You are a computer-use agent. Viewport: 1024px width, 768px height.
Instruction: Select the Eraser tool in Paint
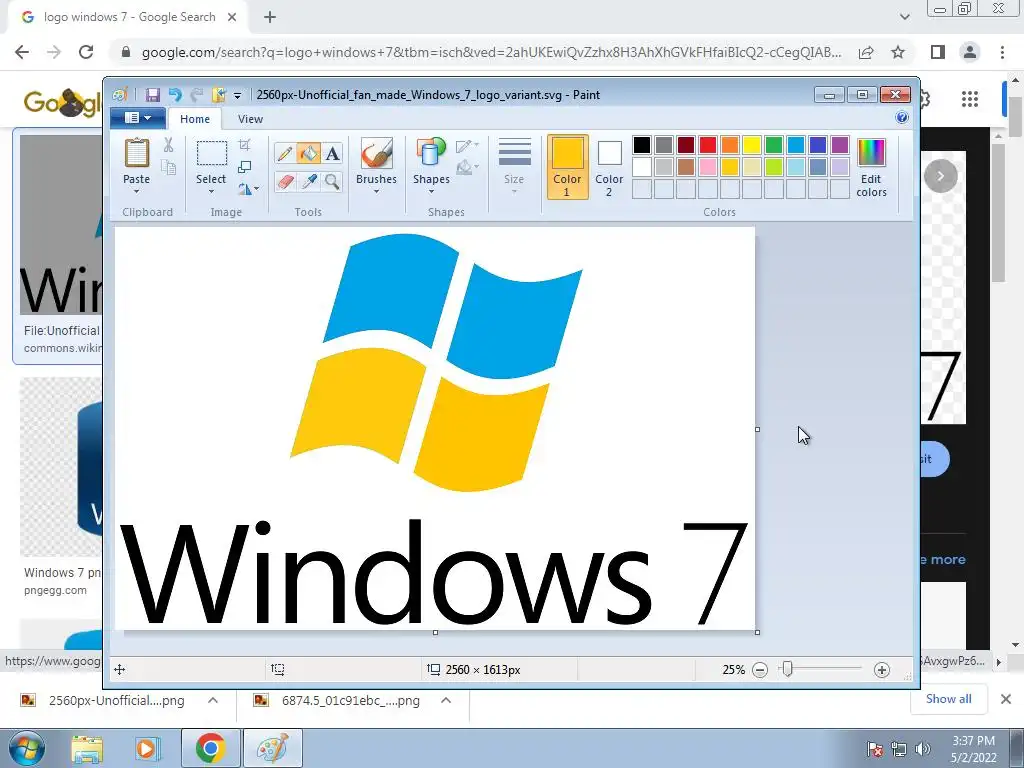coord(285,181)
